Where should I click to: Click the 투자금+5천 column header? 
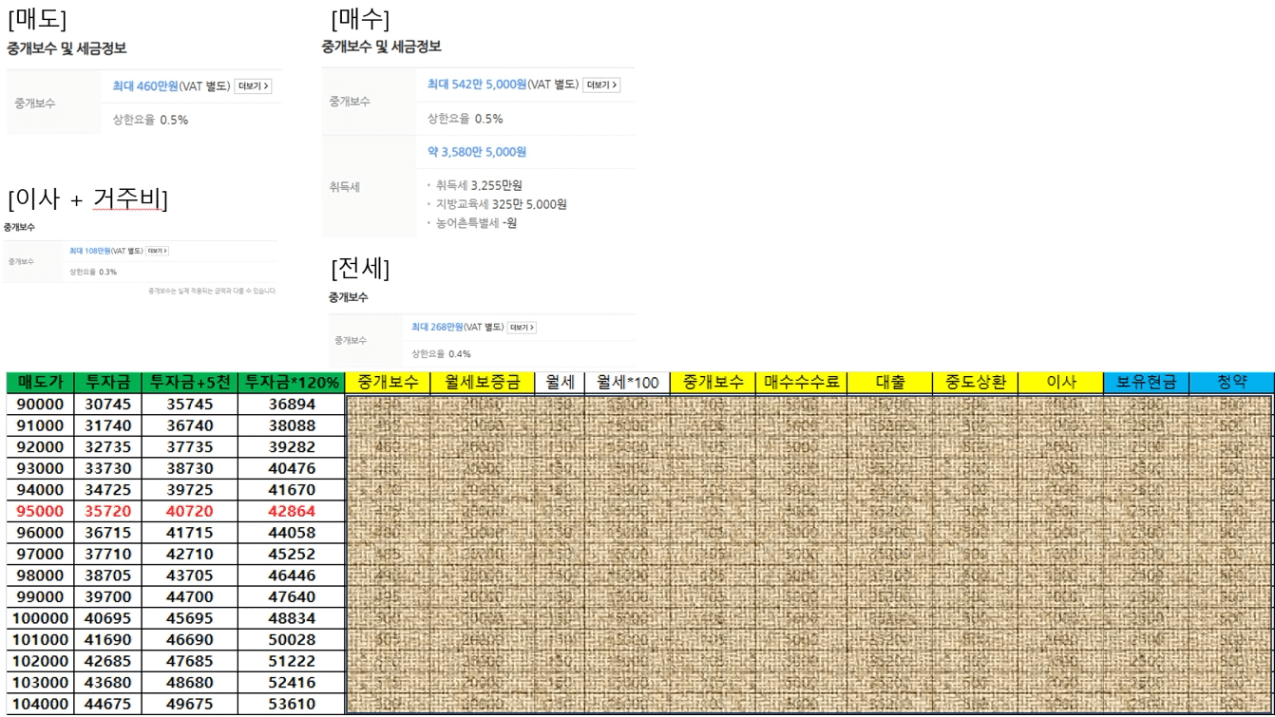coord(189,382)
